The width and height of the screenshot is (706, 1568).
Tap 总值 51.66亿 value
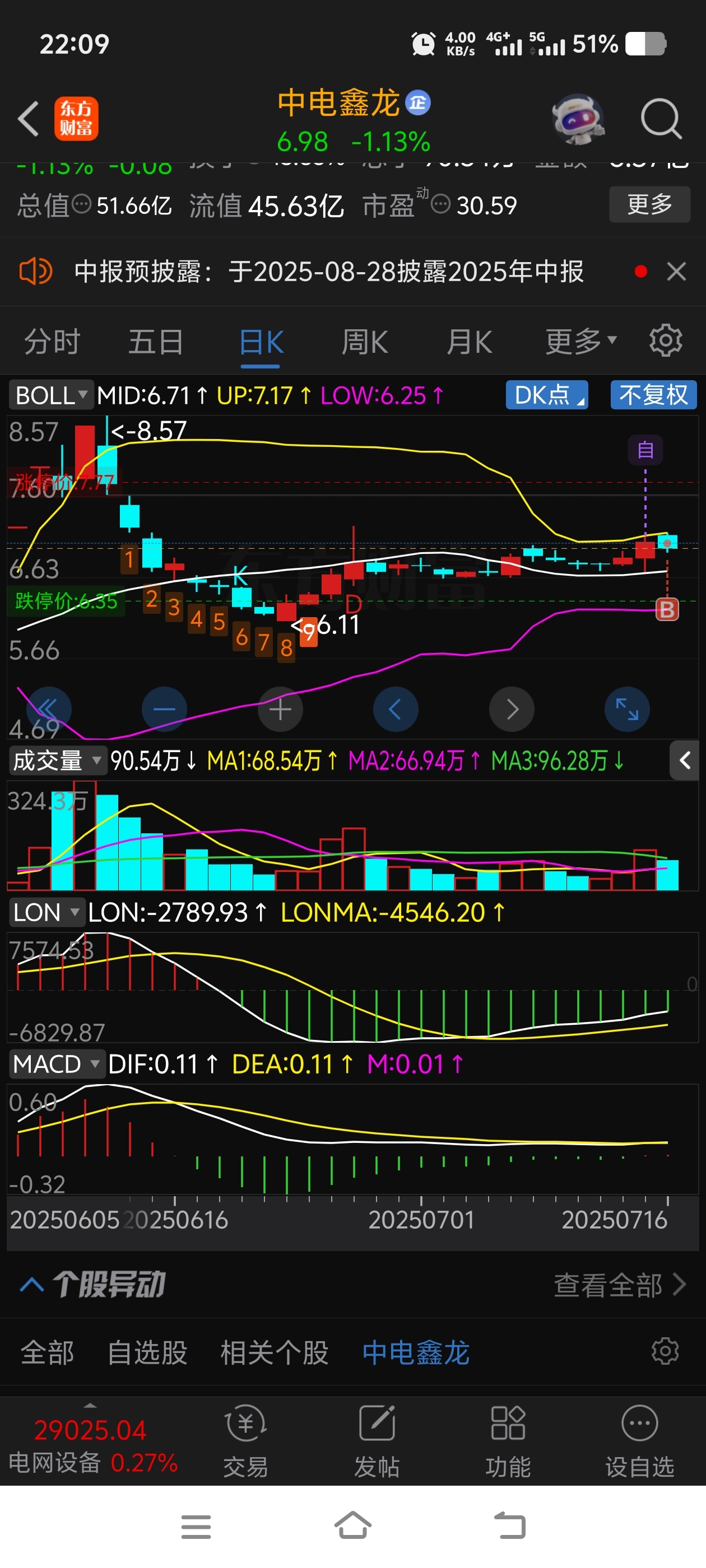point(134,206)
